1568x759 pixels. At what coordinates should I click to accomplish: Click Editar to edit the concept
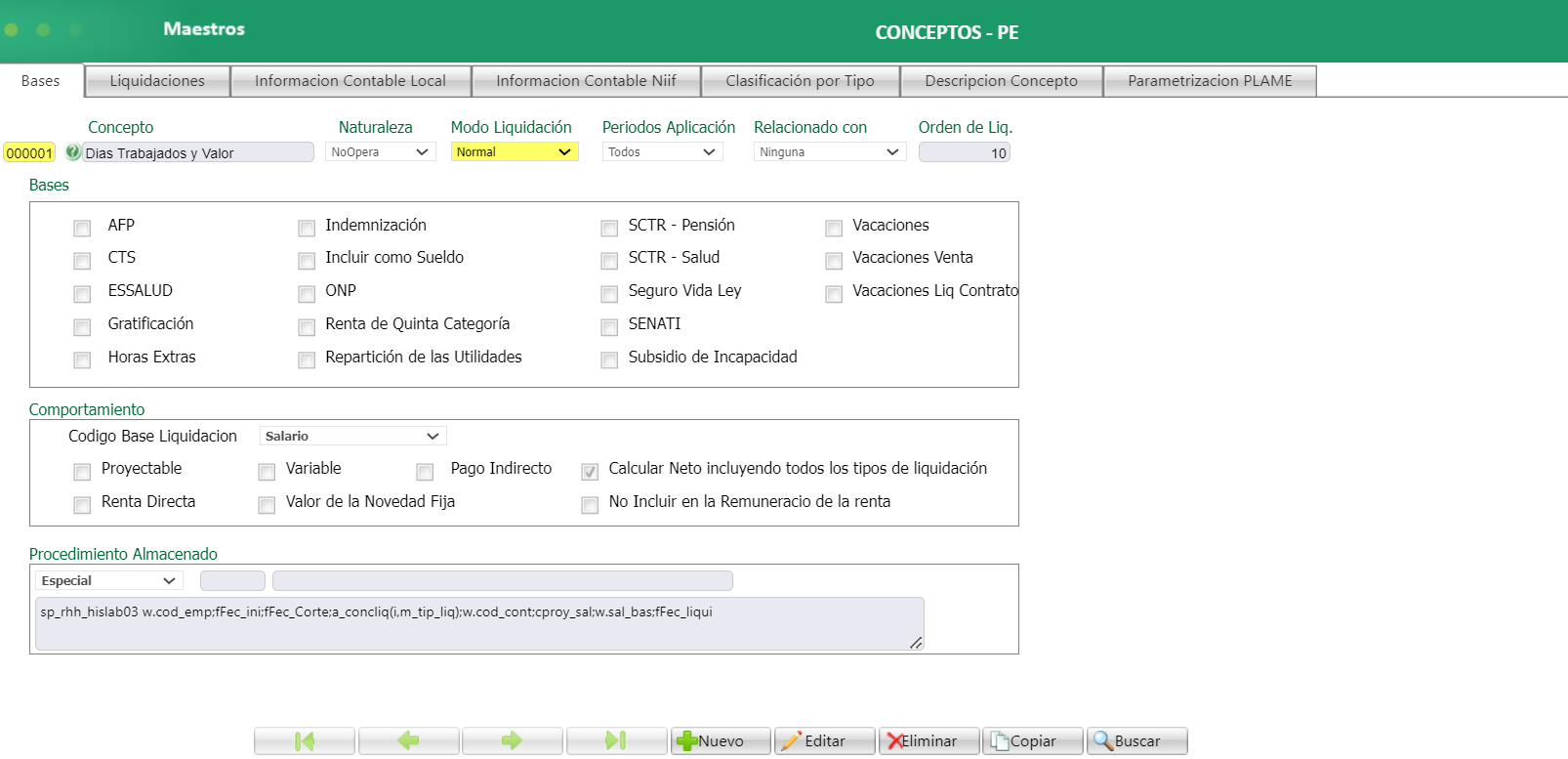824,741
